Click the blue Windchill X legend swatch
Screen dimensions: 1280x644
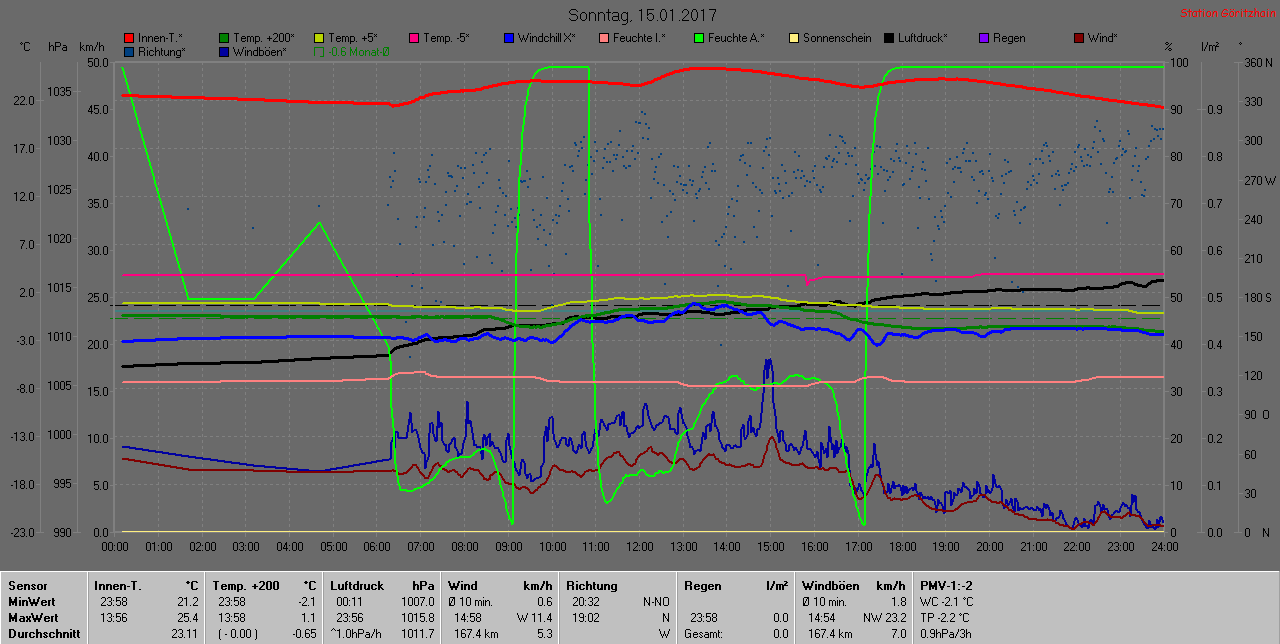pos(509,38)
